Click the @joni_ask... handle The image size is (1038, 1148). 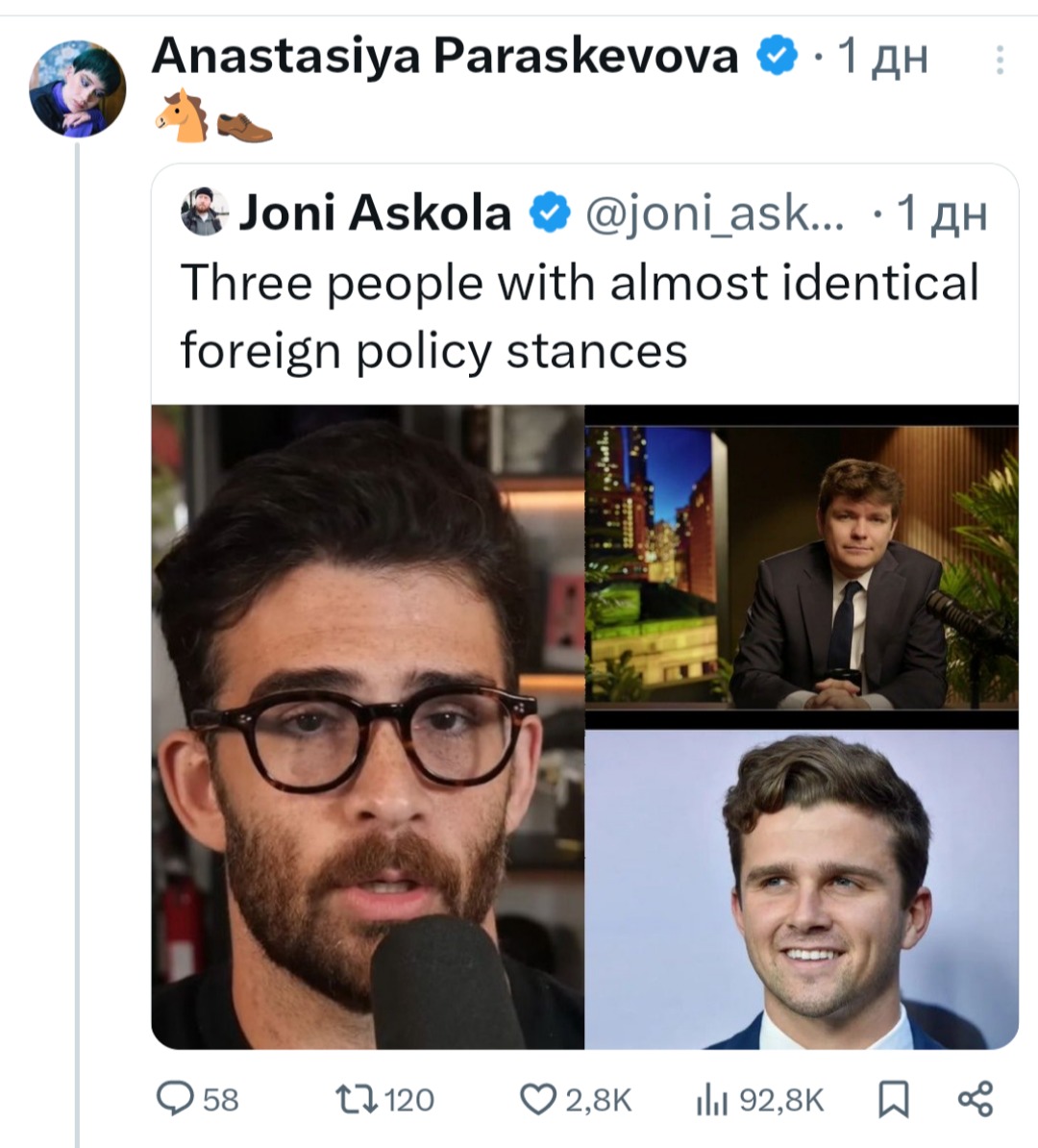(715, 214)
